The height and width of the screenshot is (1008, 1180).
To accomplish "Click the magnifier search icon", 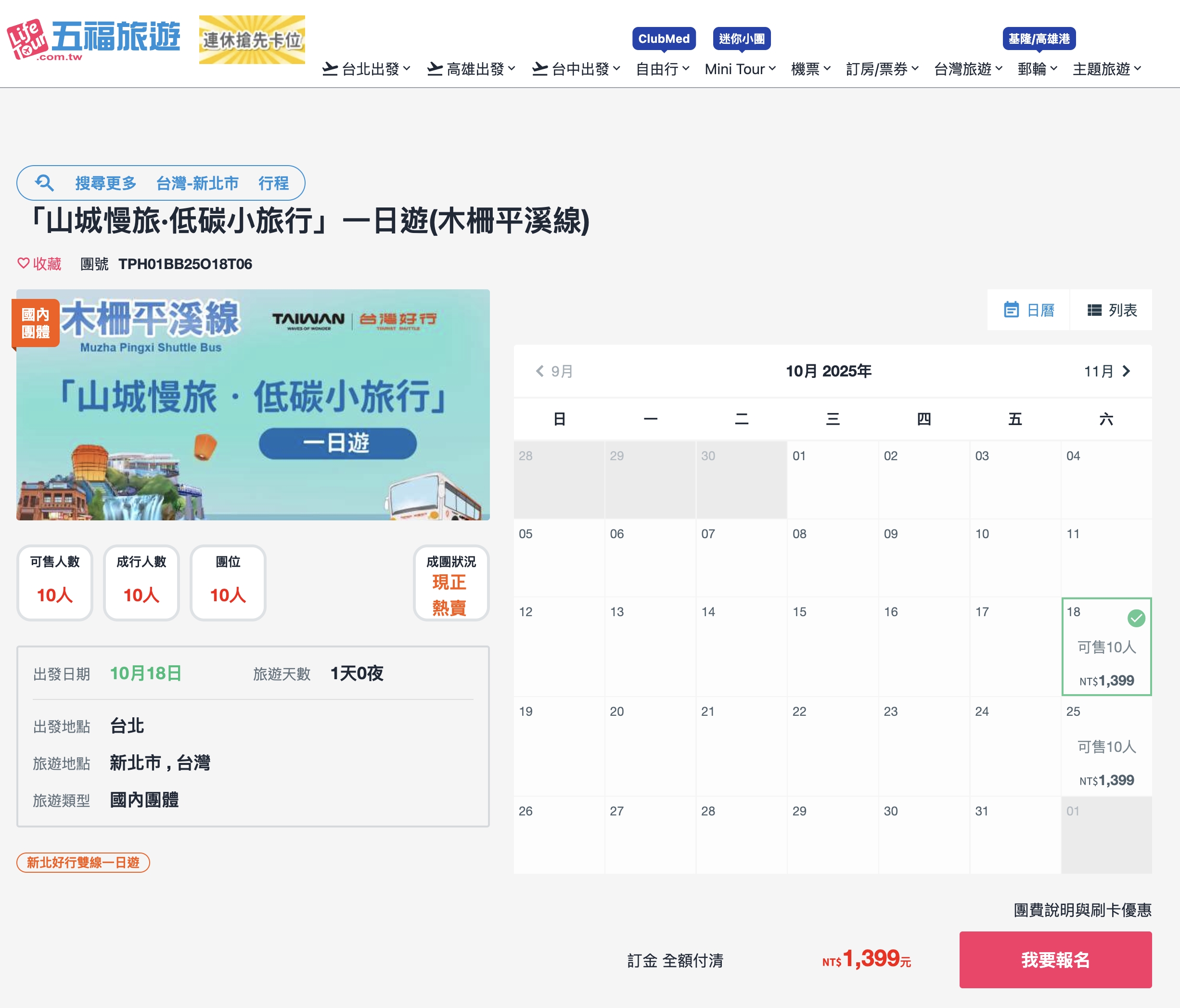I will (x=44, y=183).
